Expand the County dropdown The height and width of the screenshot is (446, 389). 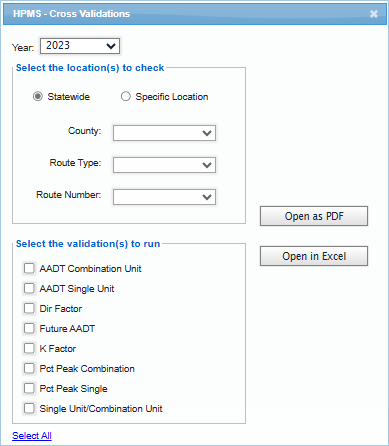pyautogui.click(x=164, y=133)
